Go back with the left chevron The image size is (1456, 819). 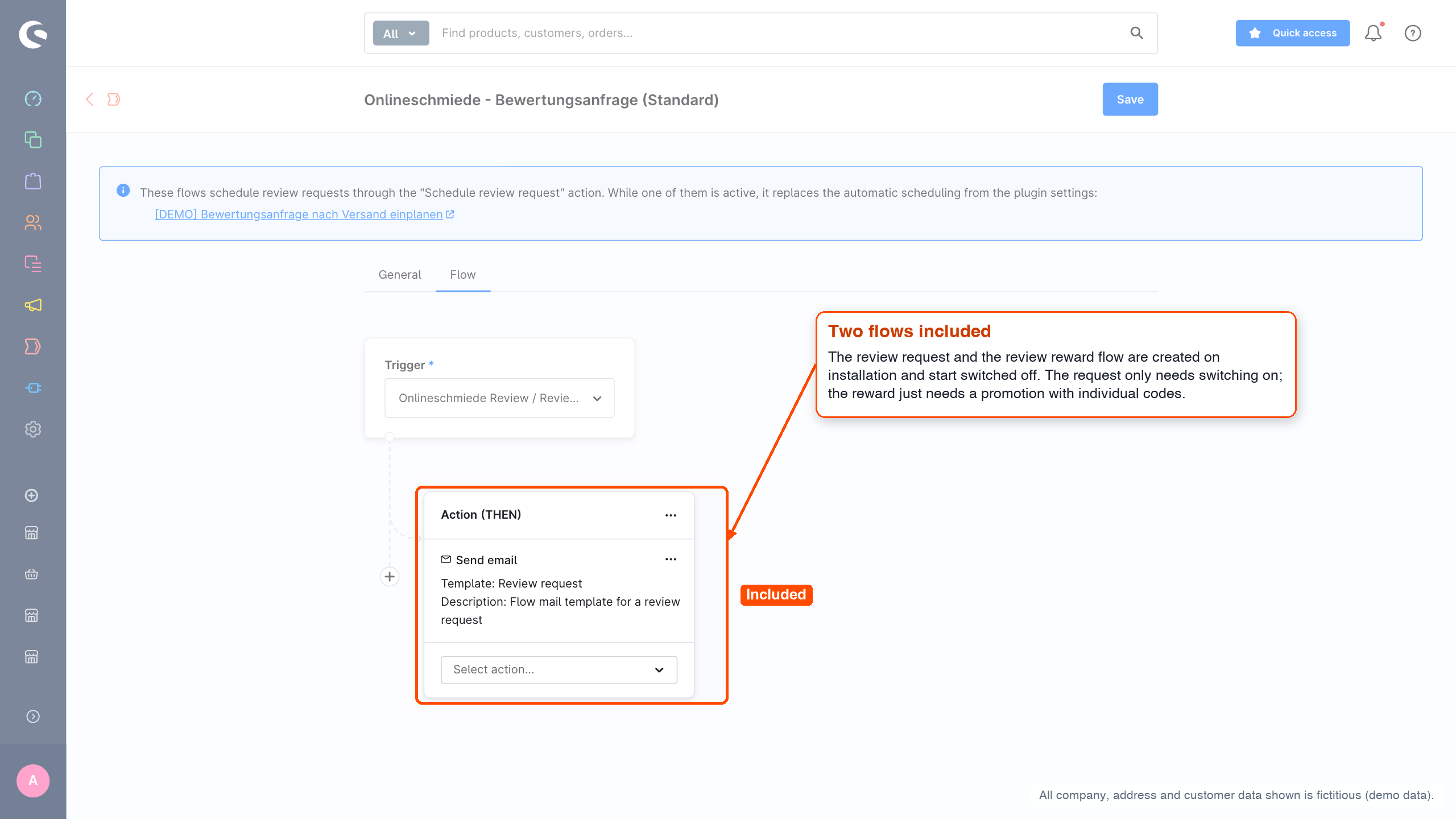pos(89,100)
